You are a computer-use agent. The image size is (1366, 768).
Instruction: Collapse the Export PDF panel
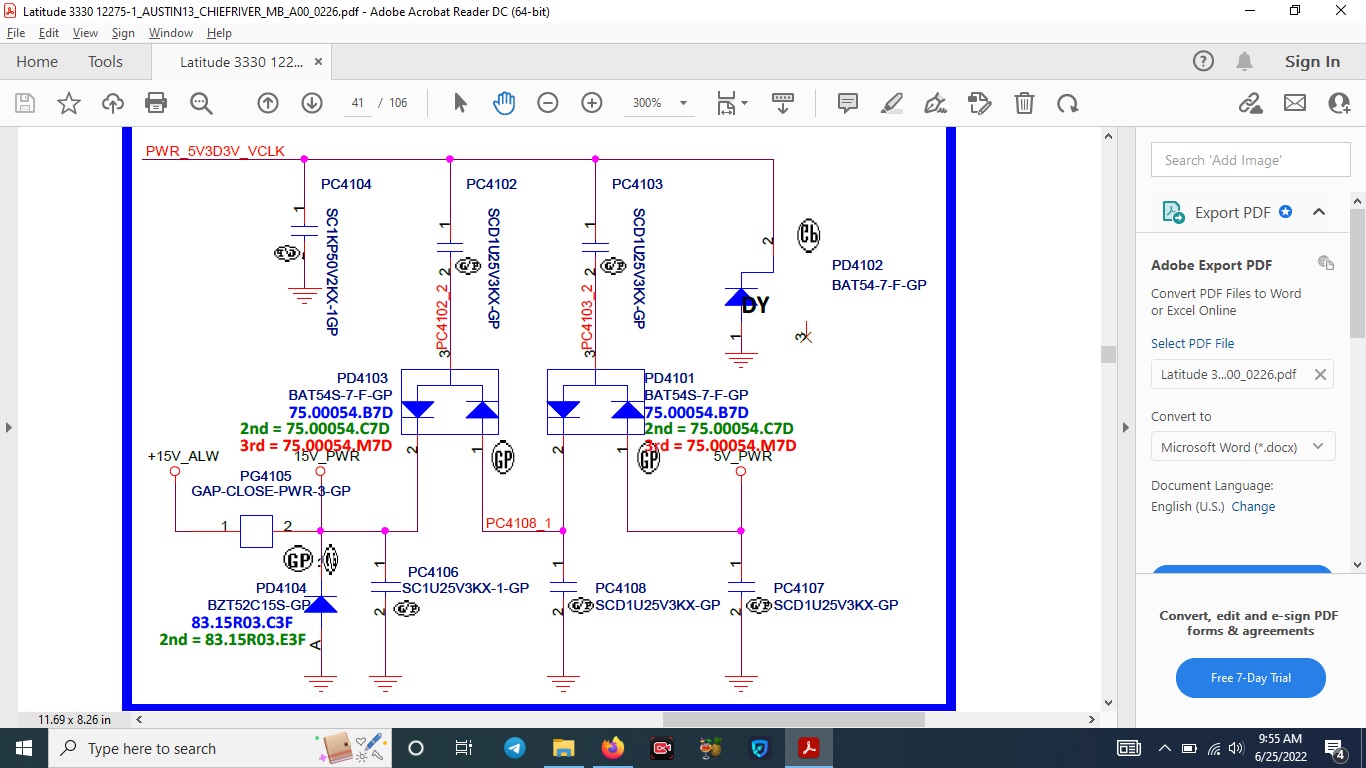(1319, 212)
